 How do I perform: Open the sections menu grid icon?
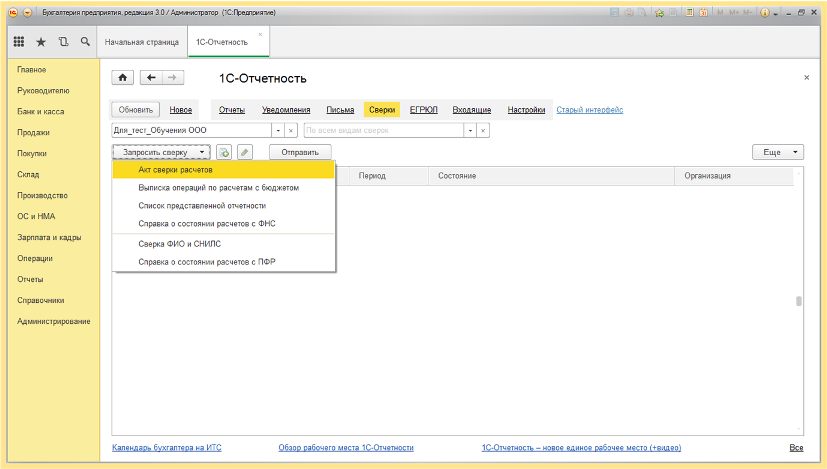[19, 42]
